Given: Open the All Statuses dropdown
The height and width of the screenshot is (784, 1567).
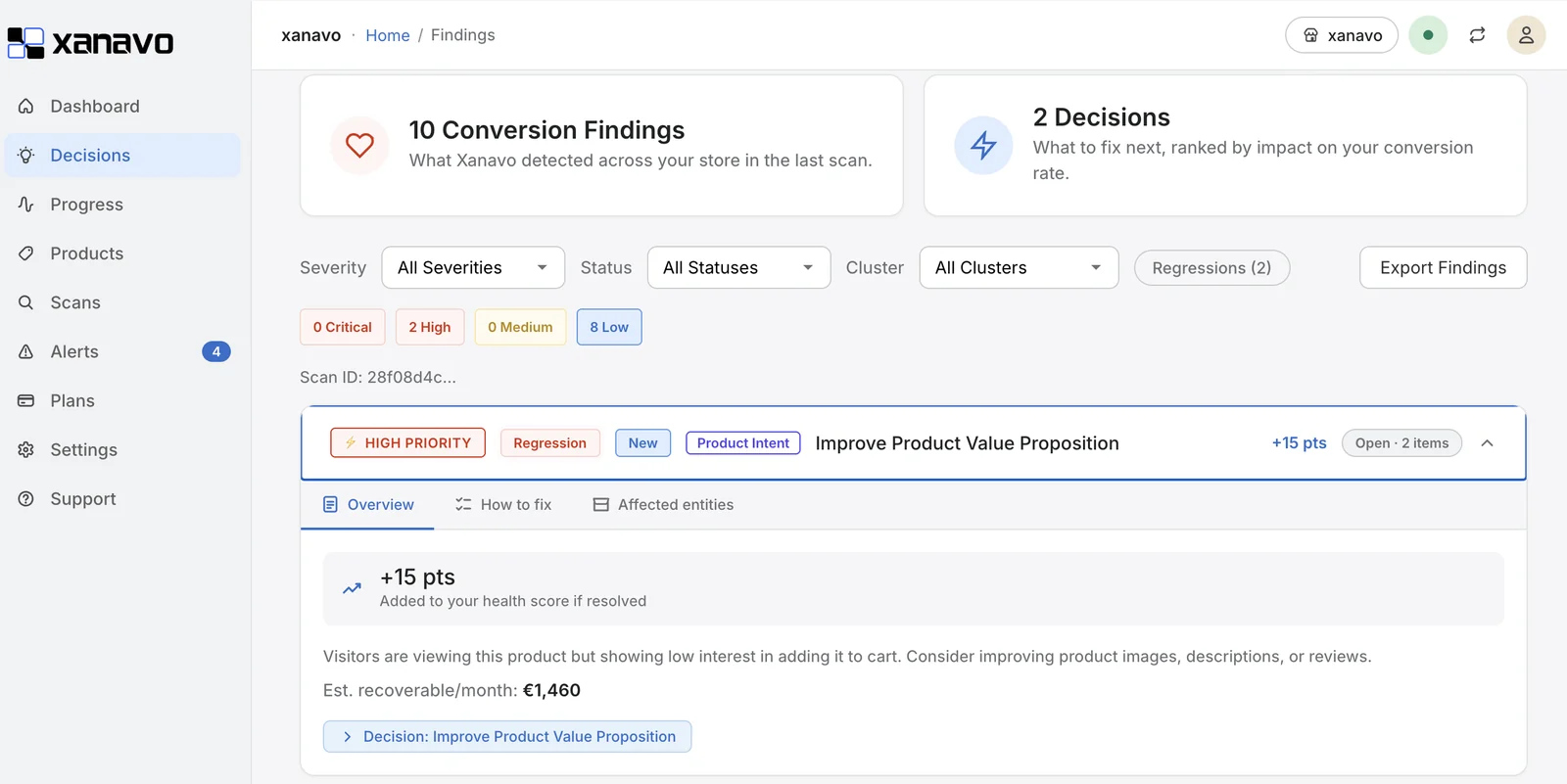Looking at the screenshot, I should click(738, 267).
